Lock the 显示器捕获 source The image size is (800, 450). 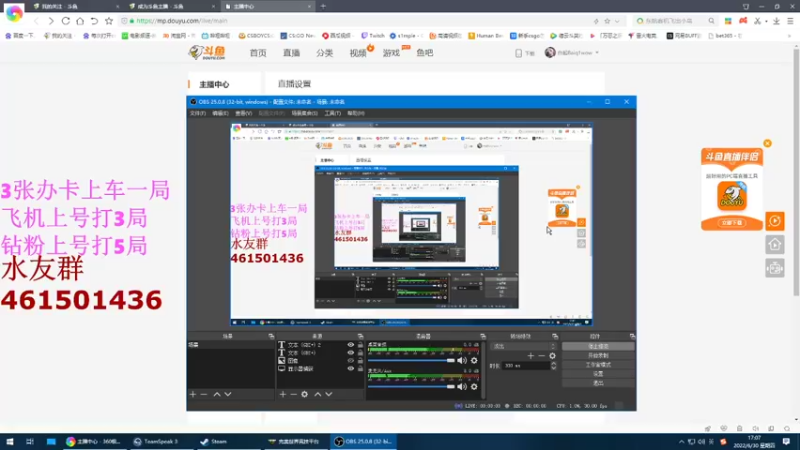360,368
